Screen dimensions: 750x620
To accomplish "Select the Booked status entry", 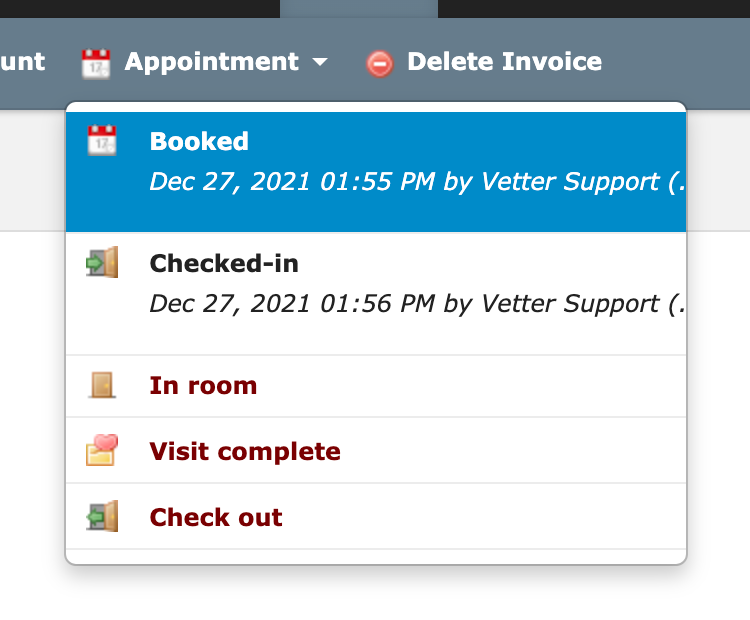I will coord(376,172).
